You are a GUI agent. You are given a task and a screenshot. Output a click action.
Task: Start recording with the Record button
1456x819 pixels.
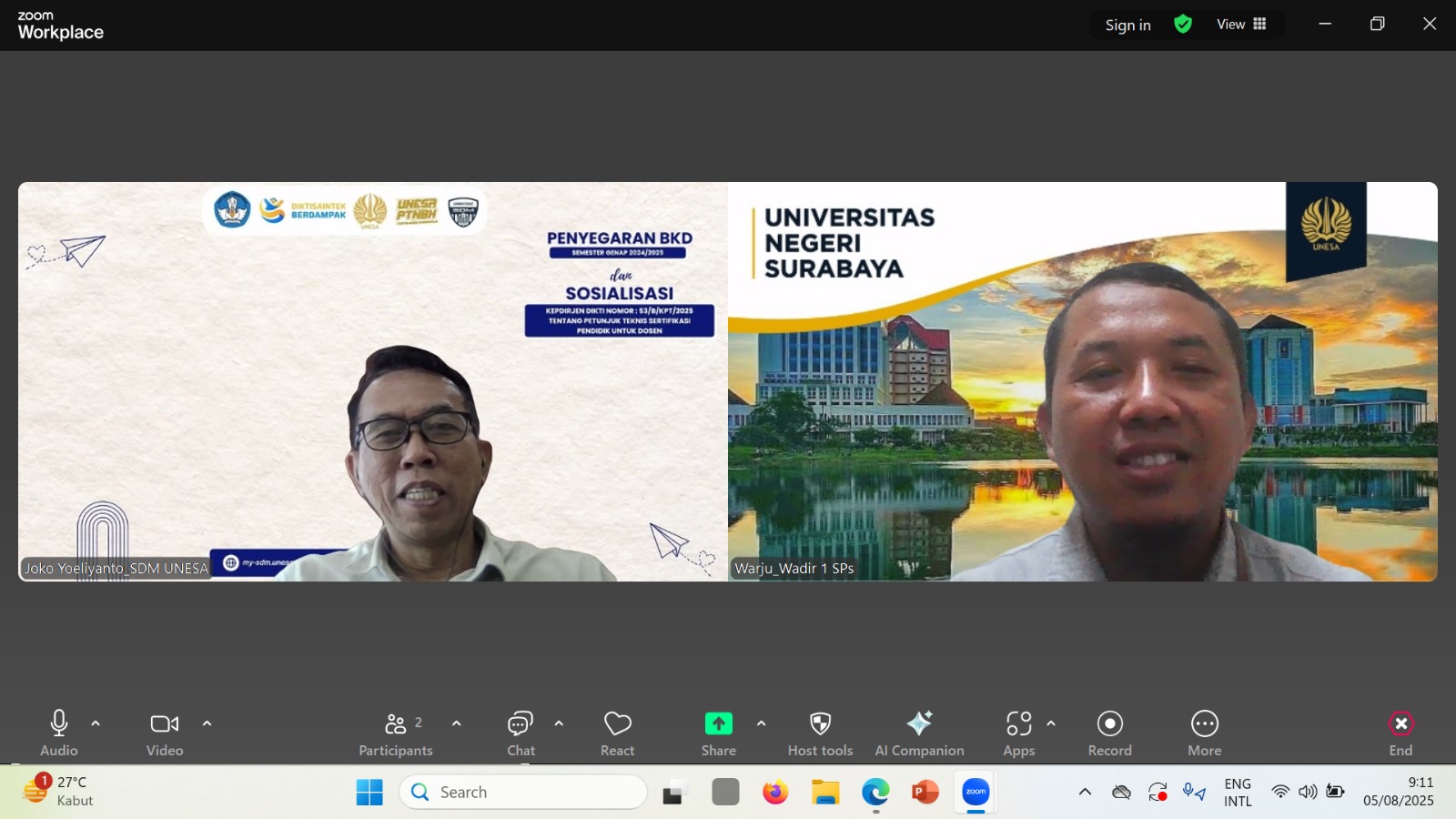[1109, 724]
